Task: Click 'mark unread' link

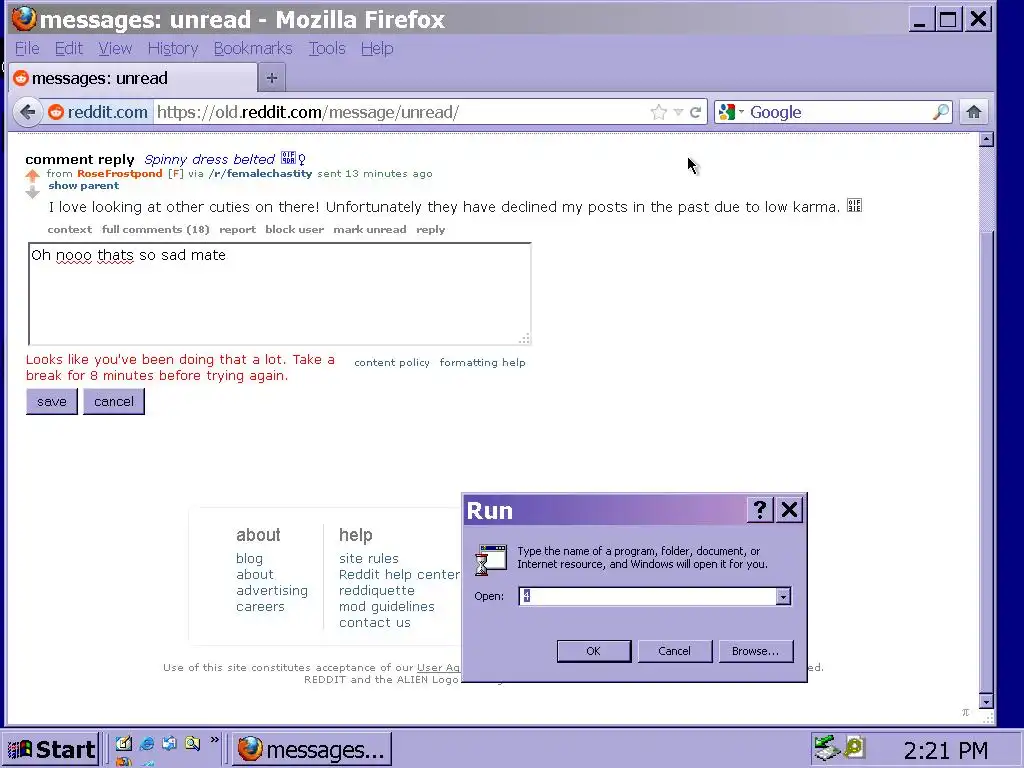Action: tap(370, 230)
